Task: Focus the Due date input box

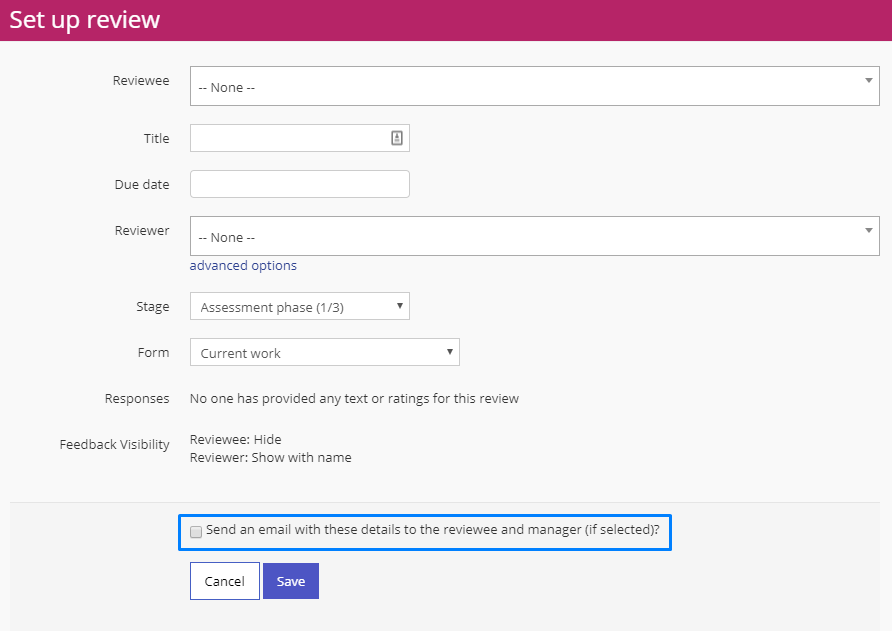Action: point(300,184)
